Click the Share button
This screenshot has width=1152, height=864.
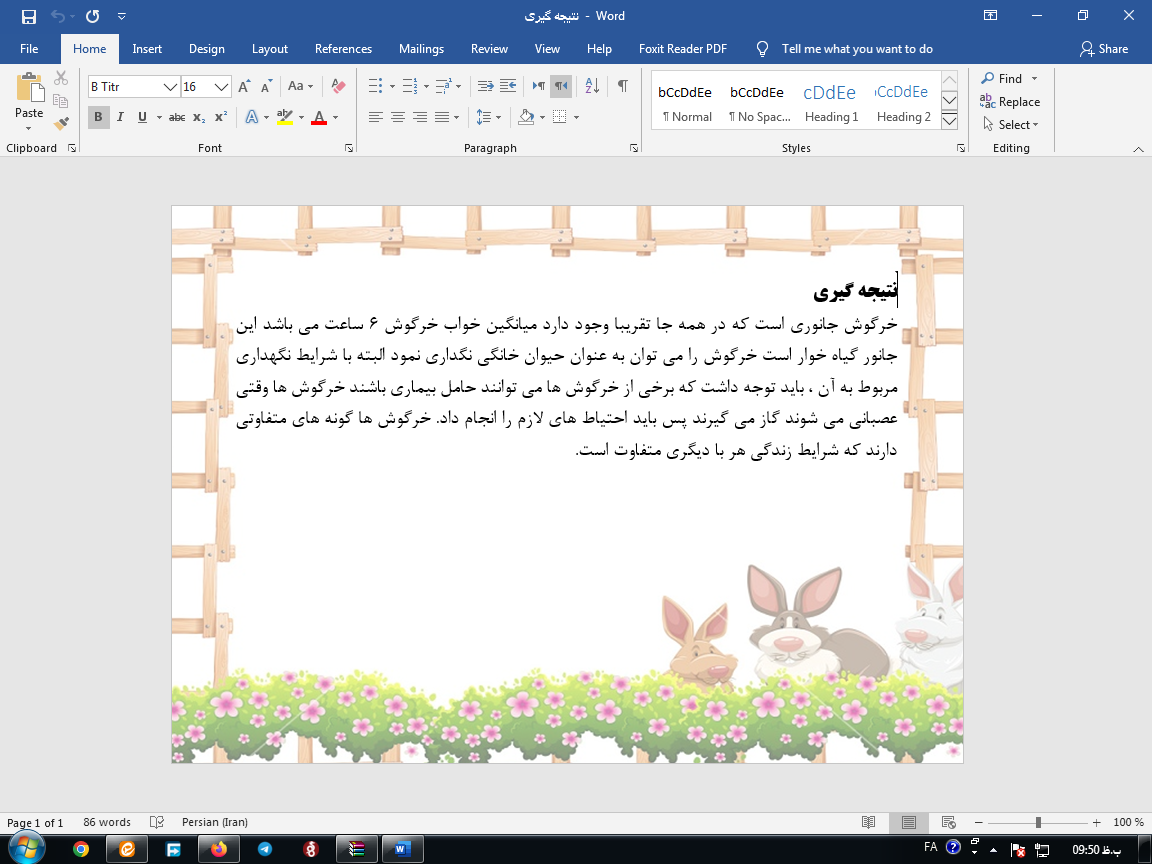click(x=1104, y=49)
